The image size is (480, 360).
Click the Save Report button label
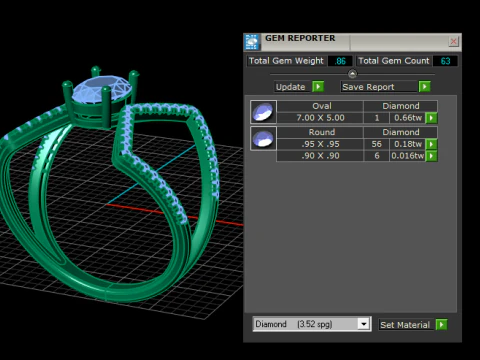coord(369,87)
